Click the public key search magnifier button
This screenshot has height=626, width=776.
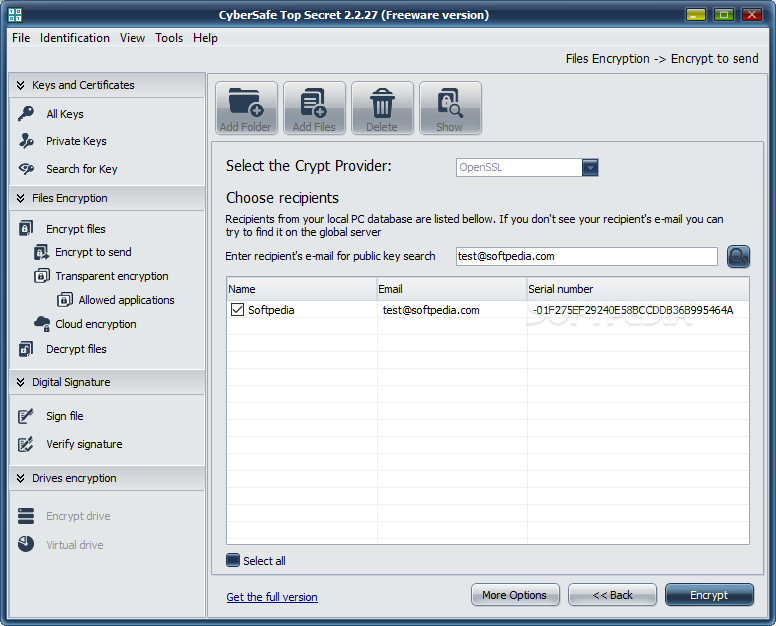(x=738, y=256)
